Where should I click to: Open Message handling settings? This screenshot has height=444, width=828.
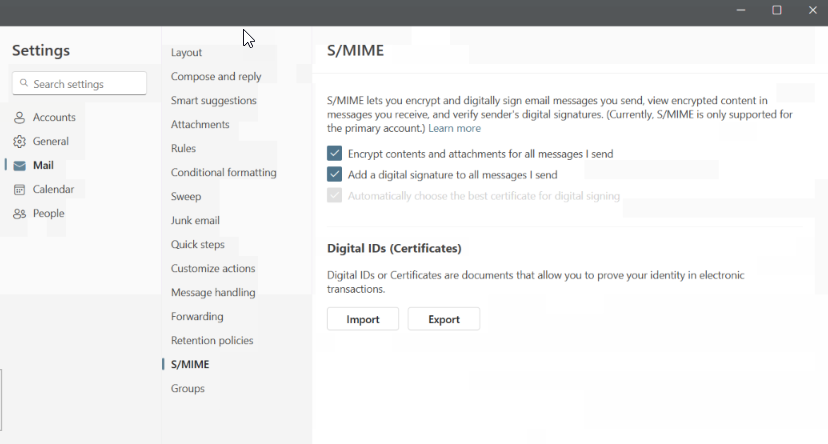coord(213,292)
